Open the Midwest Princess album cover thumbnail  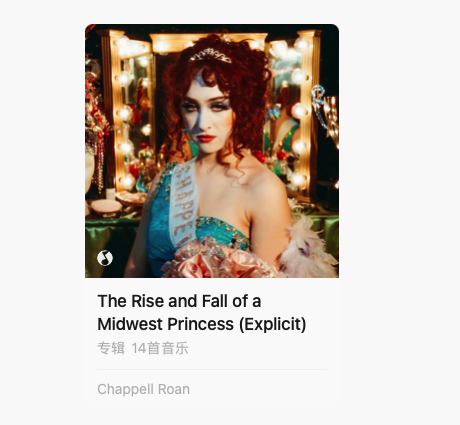click(x=212, y=151)
